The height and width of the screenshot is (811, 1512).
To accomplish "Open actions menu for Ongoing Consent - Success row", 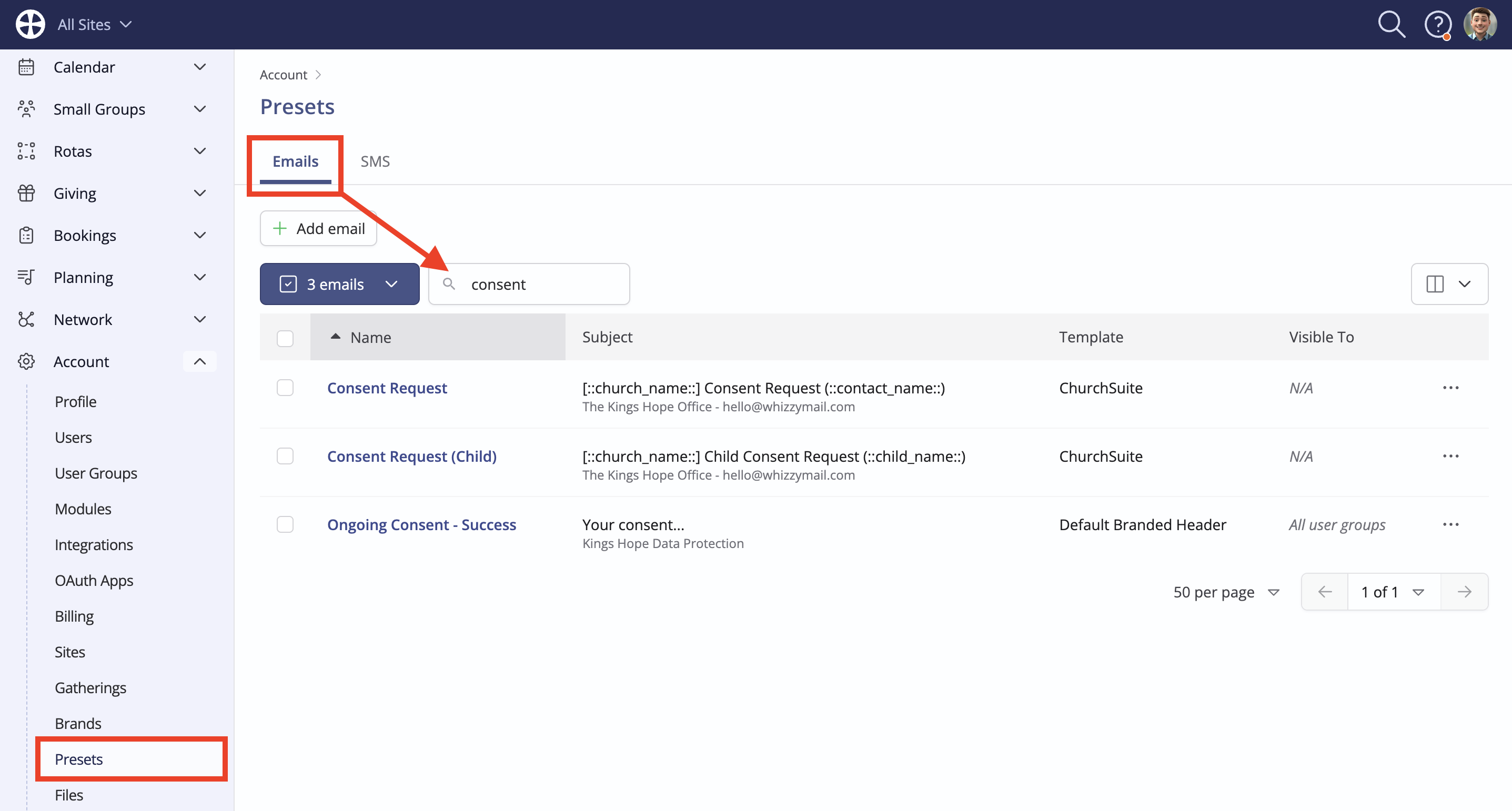I will [x=1450, y=525].
